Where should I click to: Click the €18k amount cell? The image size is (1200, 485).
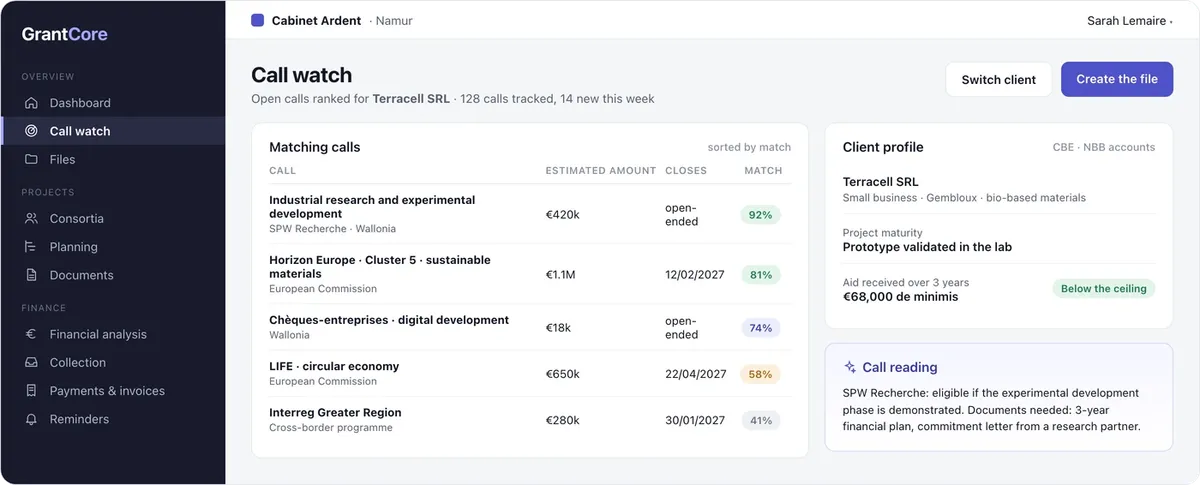tap(558, 328)
